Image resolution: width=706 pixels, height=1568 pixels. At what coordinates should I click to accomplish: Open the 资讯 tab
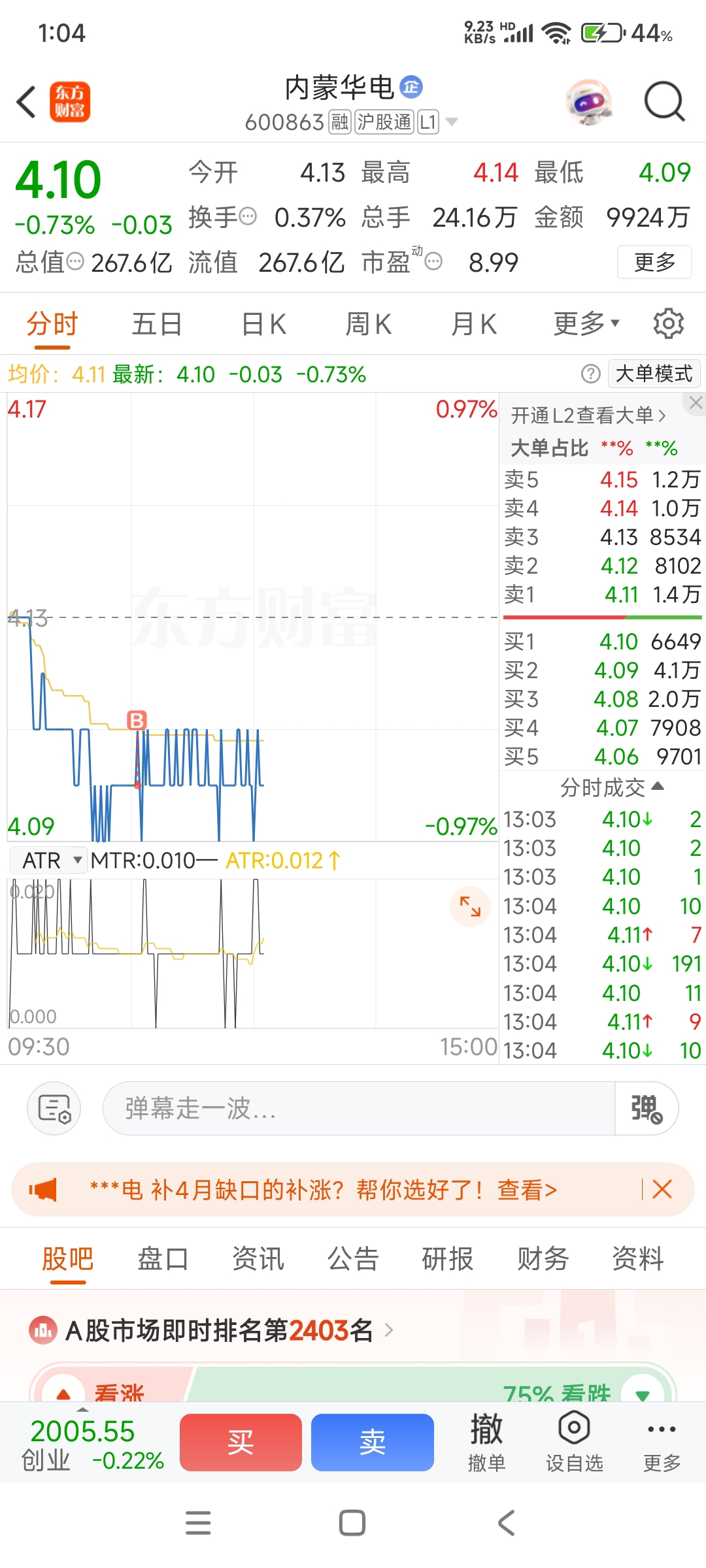(x=258, y=1258)
